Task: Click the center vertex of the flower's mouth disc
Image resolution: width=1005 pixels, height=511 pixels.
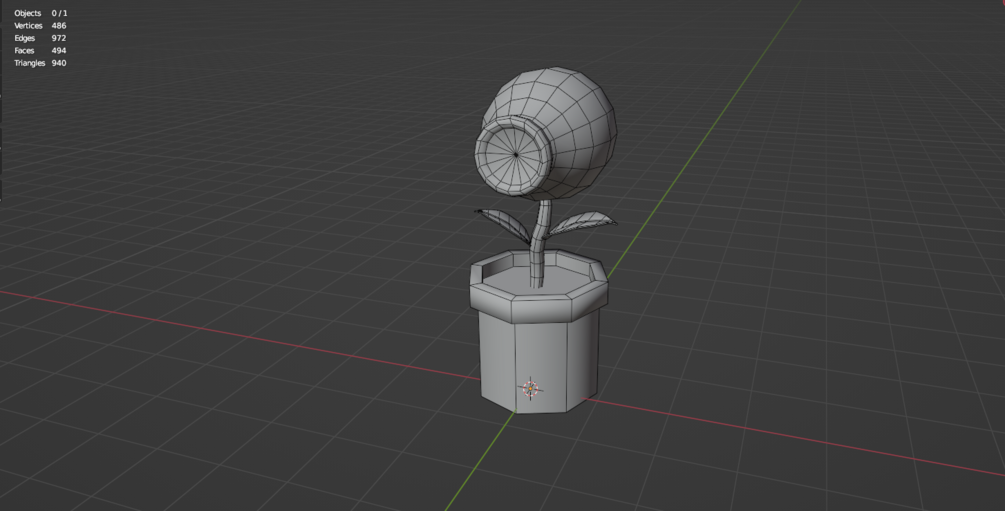Action: [x=516, y=155]
